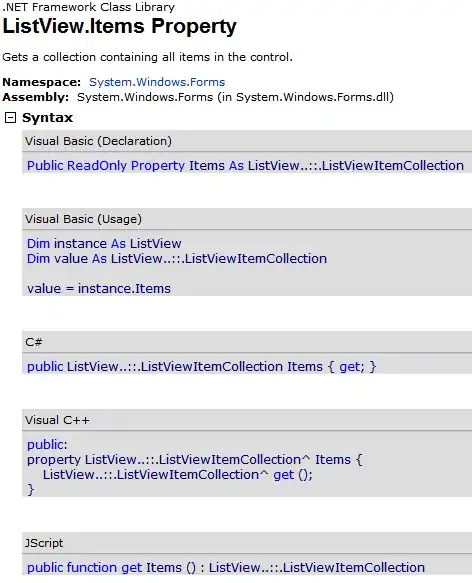Image resolution: width=472 pixels, height=583 pixels.
Task: Select the Visual Basic (Declaration) header
Action: point(247,141)
